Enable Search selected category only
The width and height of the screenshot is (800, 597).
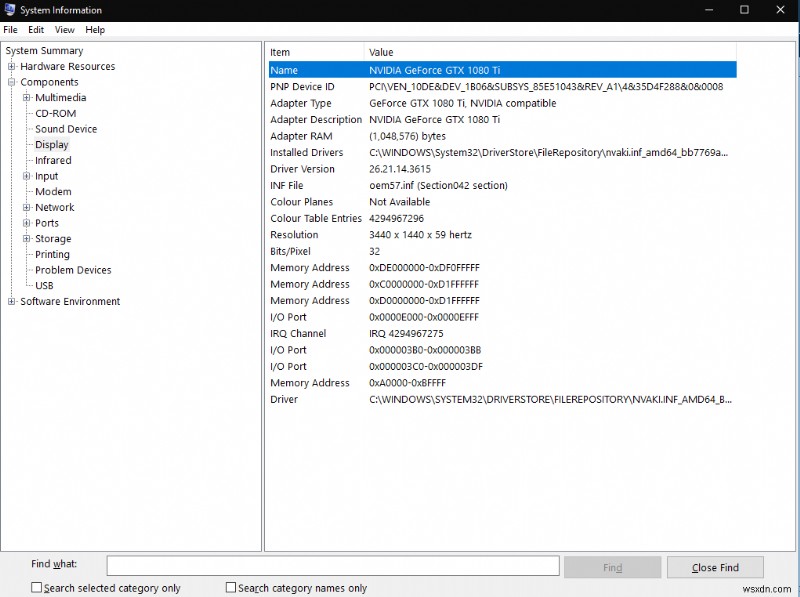point(36,587)
